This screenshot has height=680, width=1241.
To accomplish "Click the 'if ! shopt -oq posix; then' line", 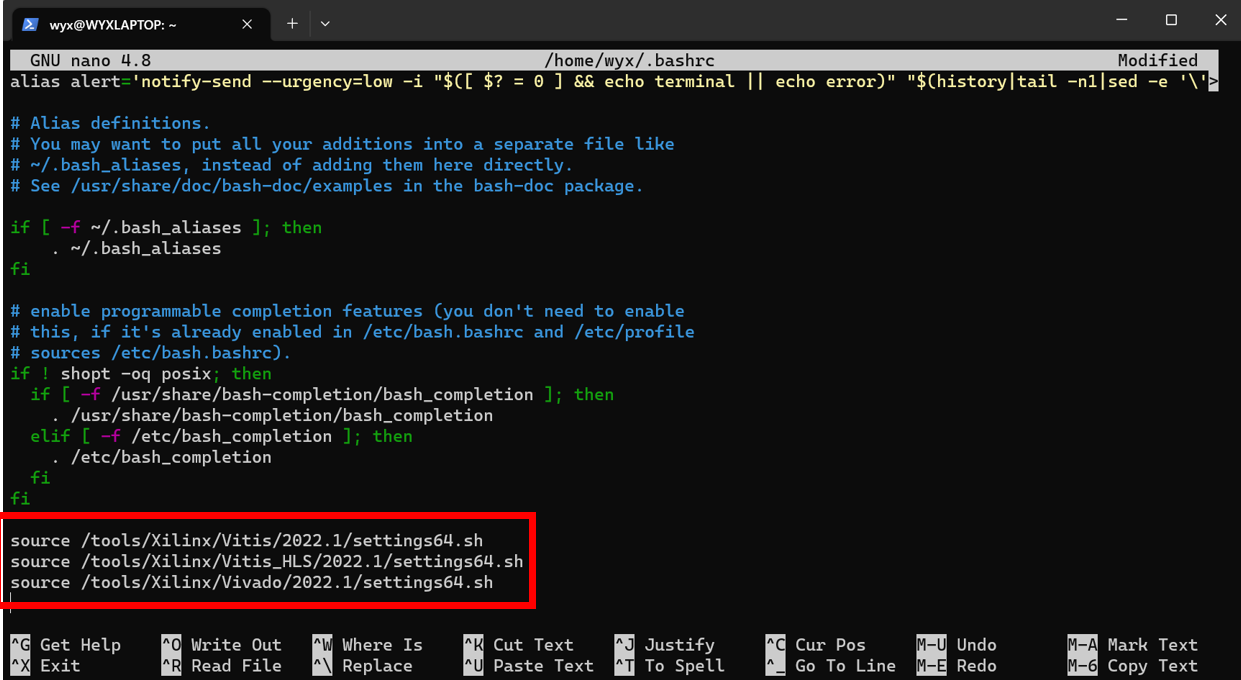I will coord(141,374).
